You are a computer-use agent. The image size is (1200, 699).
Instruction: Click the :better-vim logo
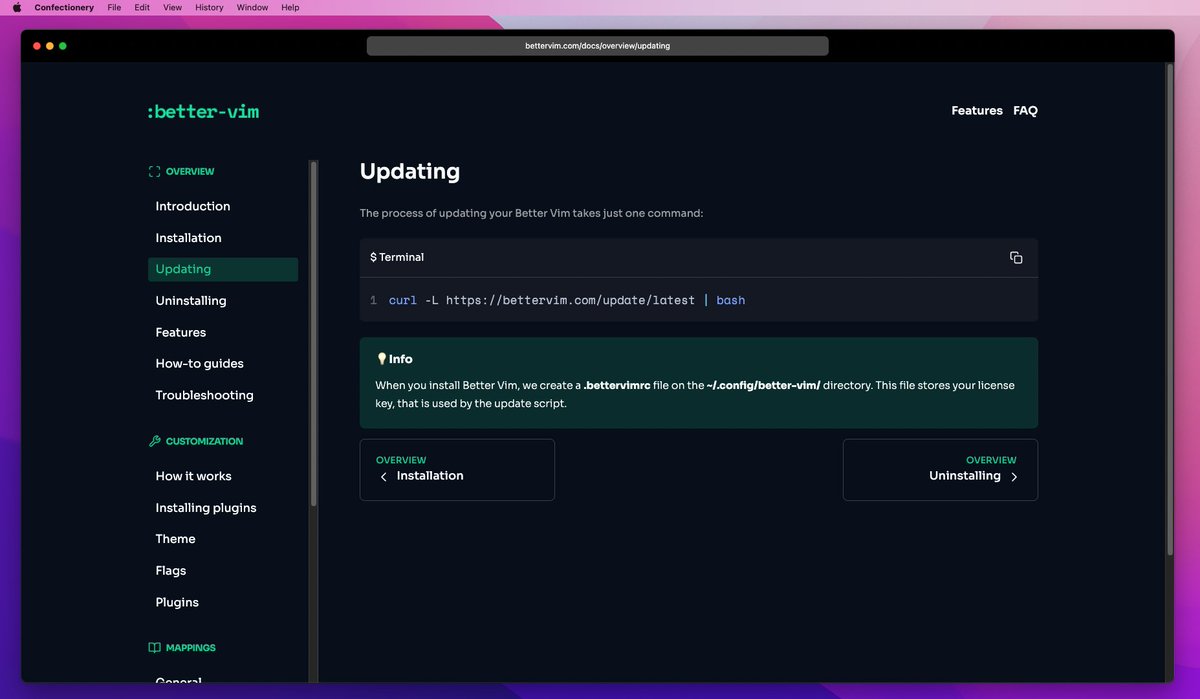pyautogui.click(x=203, y=111)
